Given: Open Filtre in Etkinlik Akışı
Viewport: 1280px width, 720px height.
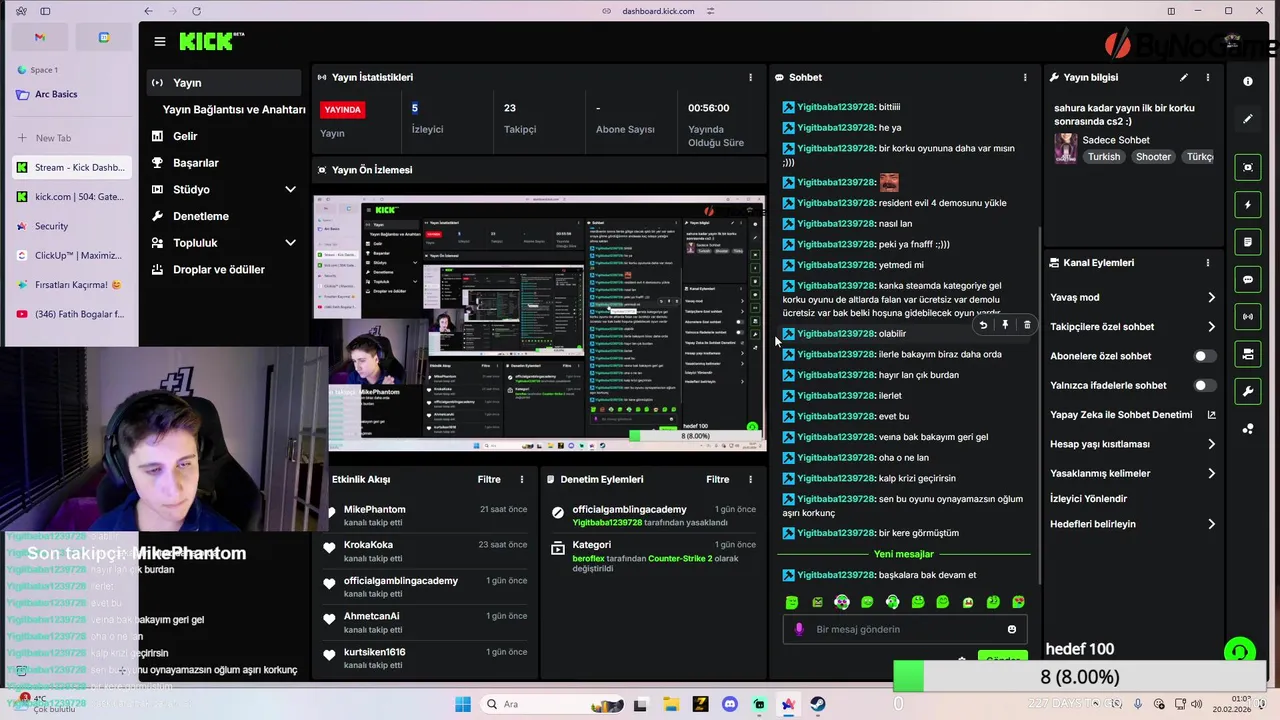Looking at the screenshot, I should [489, 480].
